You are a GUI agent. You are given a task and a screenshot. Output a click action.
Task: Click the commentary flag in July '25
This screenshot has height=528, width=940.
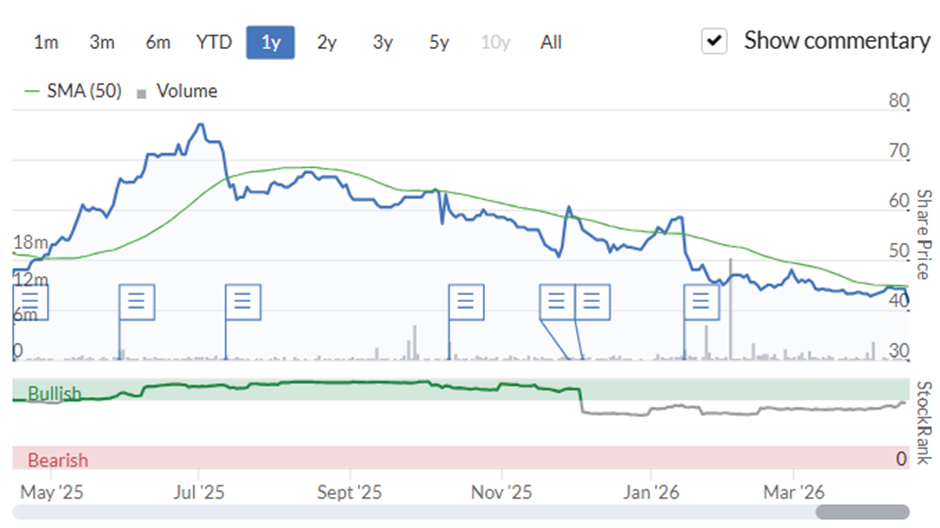pyautogui.click(x=242, y=301)
